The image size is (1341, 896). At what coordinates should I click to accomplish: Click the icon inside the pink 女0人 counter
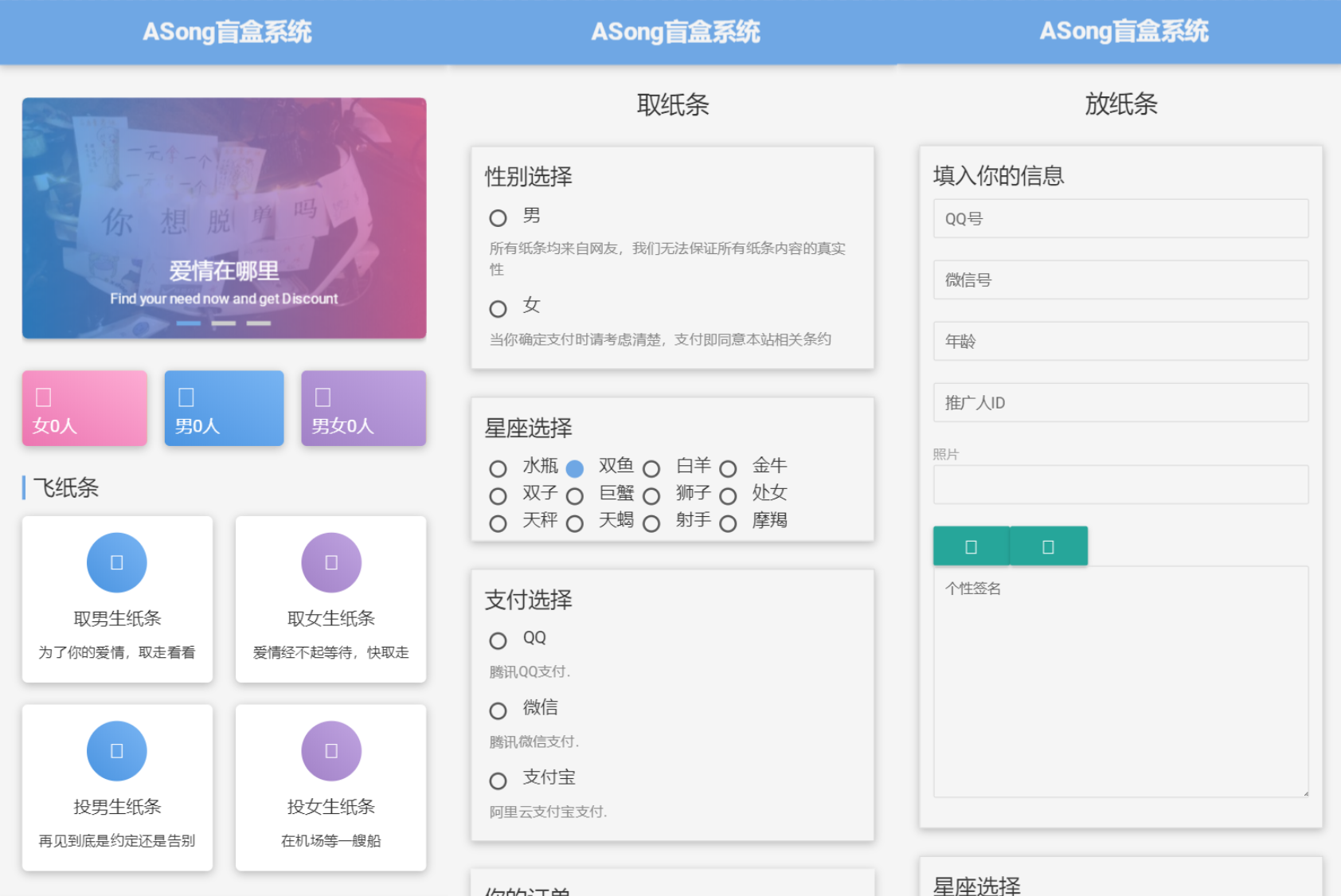coord(44,395)
